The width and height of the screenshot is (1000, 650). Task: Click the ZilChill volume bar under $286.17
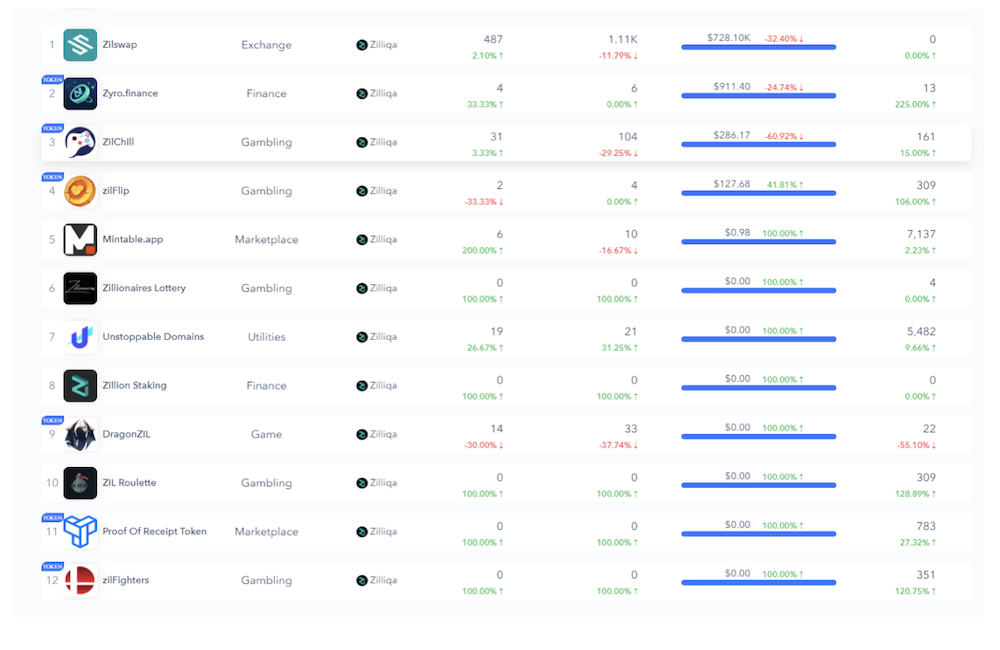click(x=758, y=145)
